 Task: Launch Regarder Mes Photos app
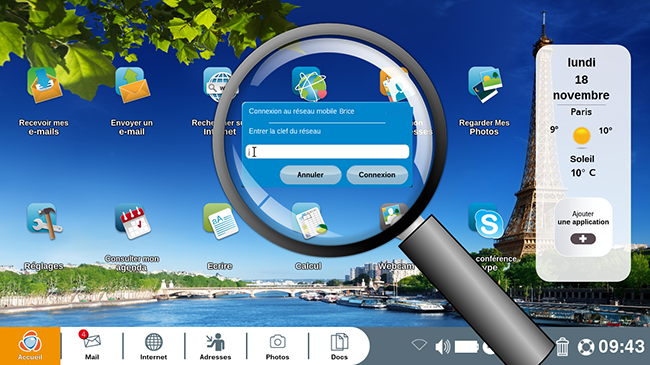[x=485, y=85]
